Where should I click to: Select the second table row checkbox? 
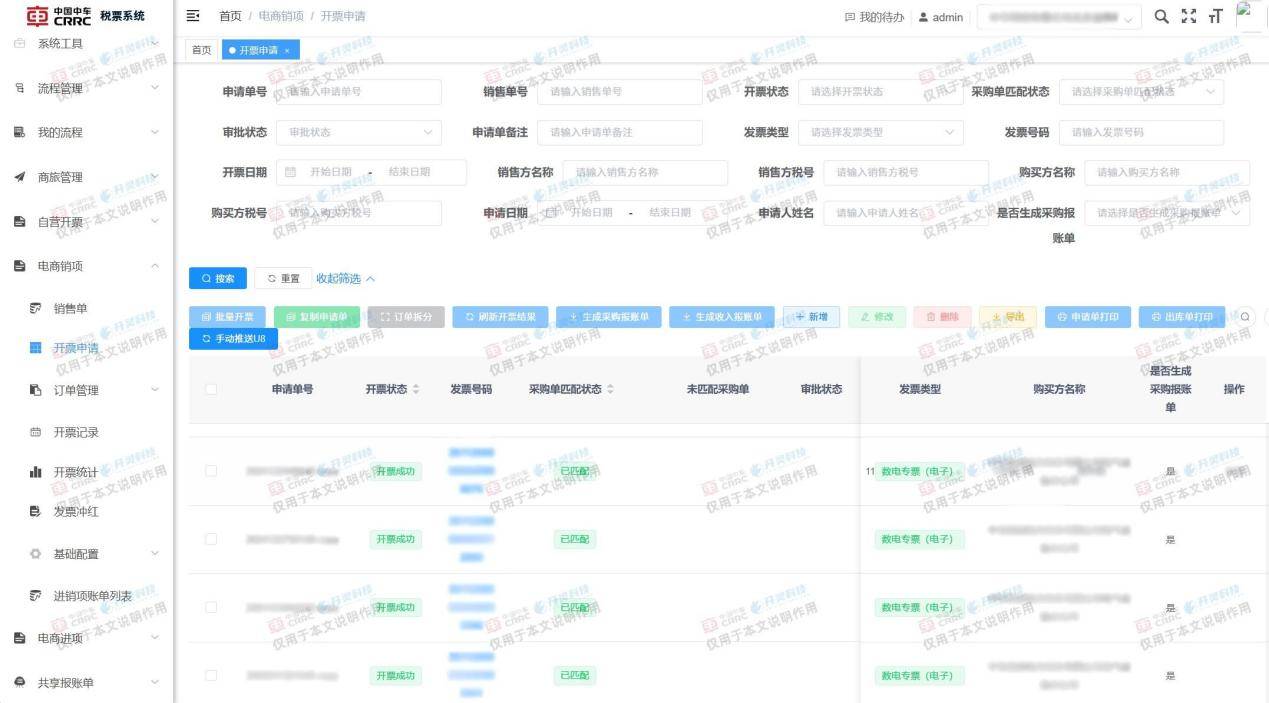(211, 539)
